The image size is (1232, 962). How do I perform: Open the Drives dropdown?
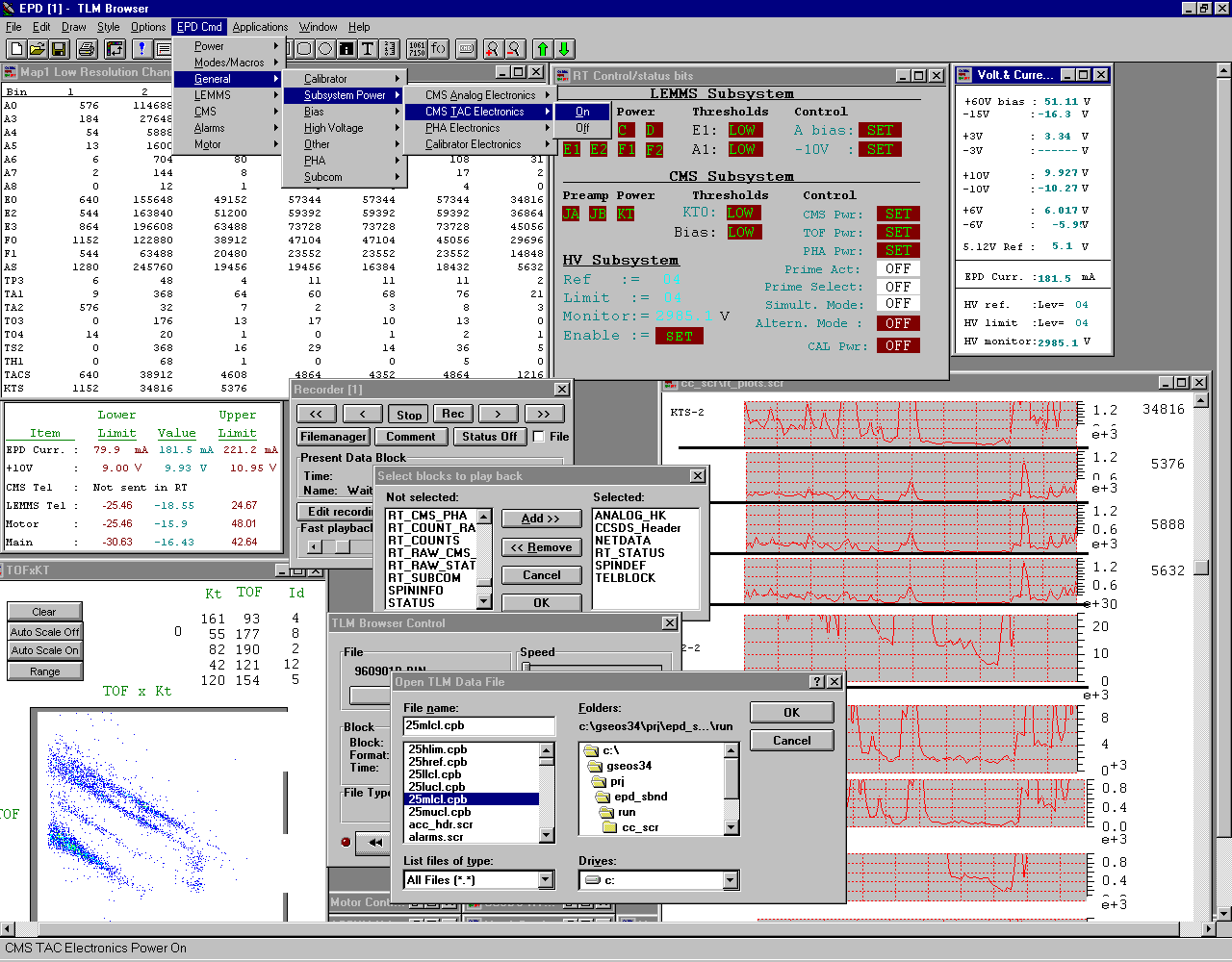[730, 880]
